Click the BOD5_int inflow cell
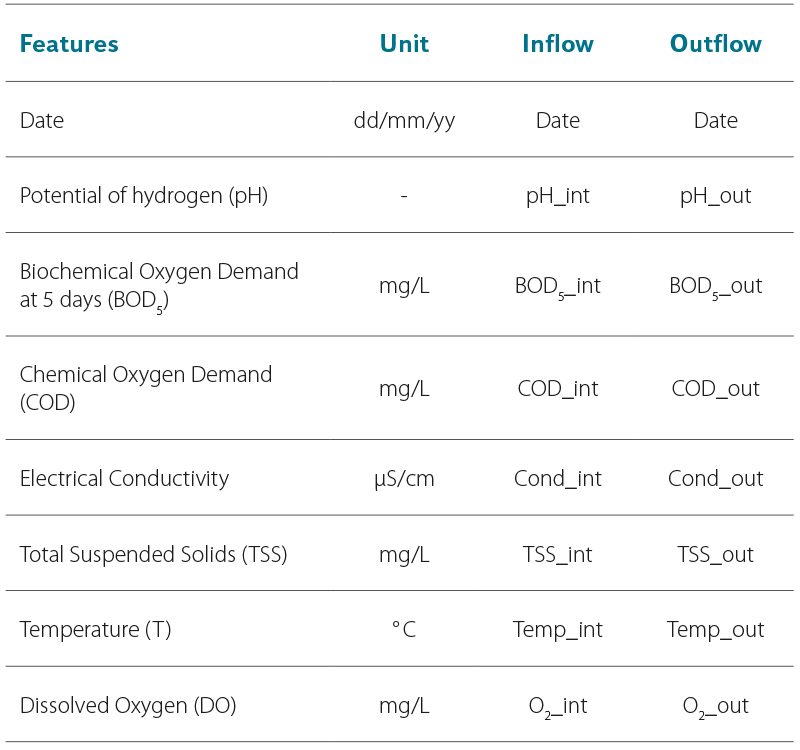The width and height of the screenshot is (800, 750). [x=558, y=287]
